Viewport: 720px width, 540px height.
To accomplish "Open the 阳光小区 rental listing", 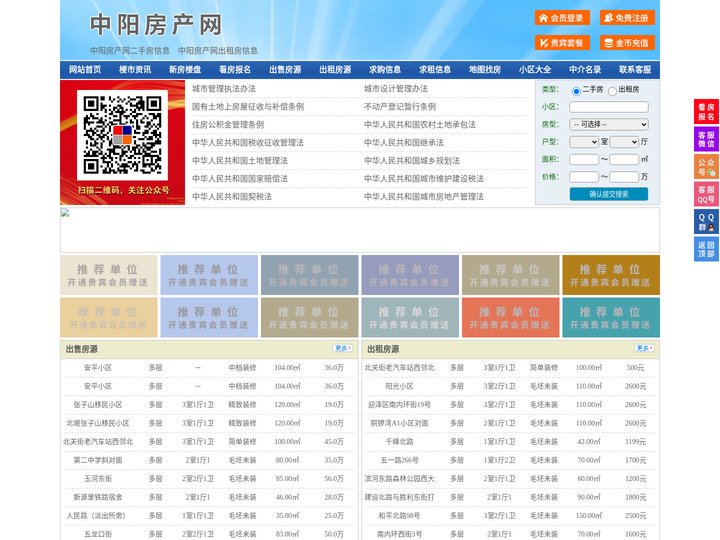I will tap(399, 386).
